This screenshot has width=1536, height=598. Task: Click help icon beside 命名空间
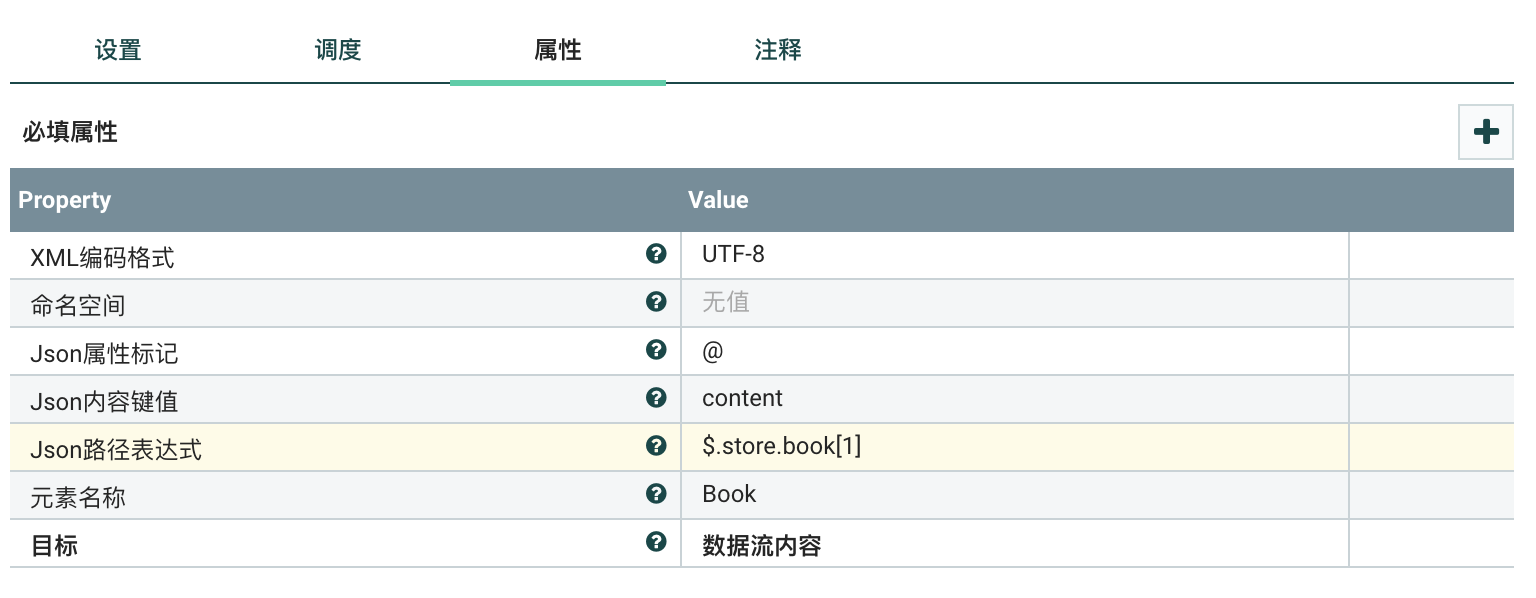click(656, 302)
